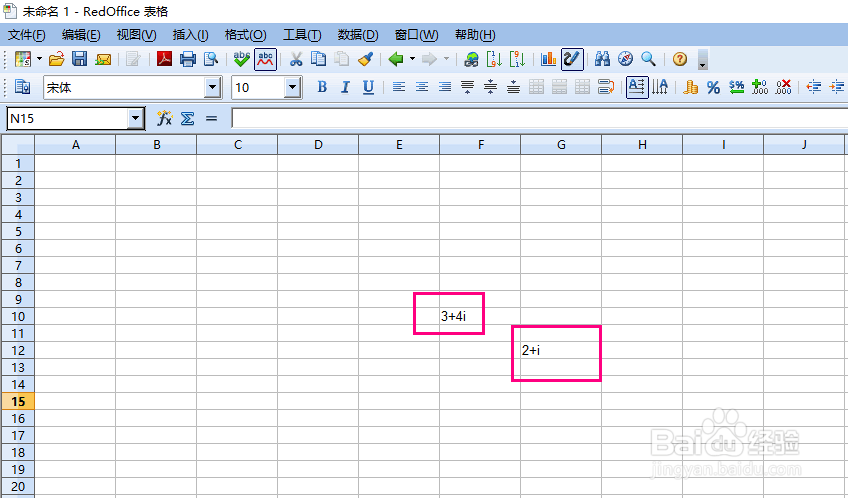Insert hyperlink with globe chain icon

point(471,59)
